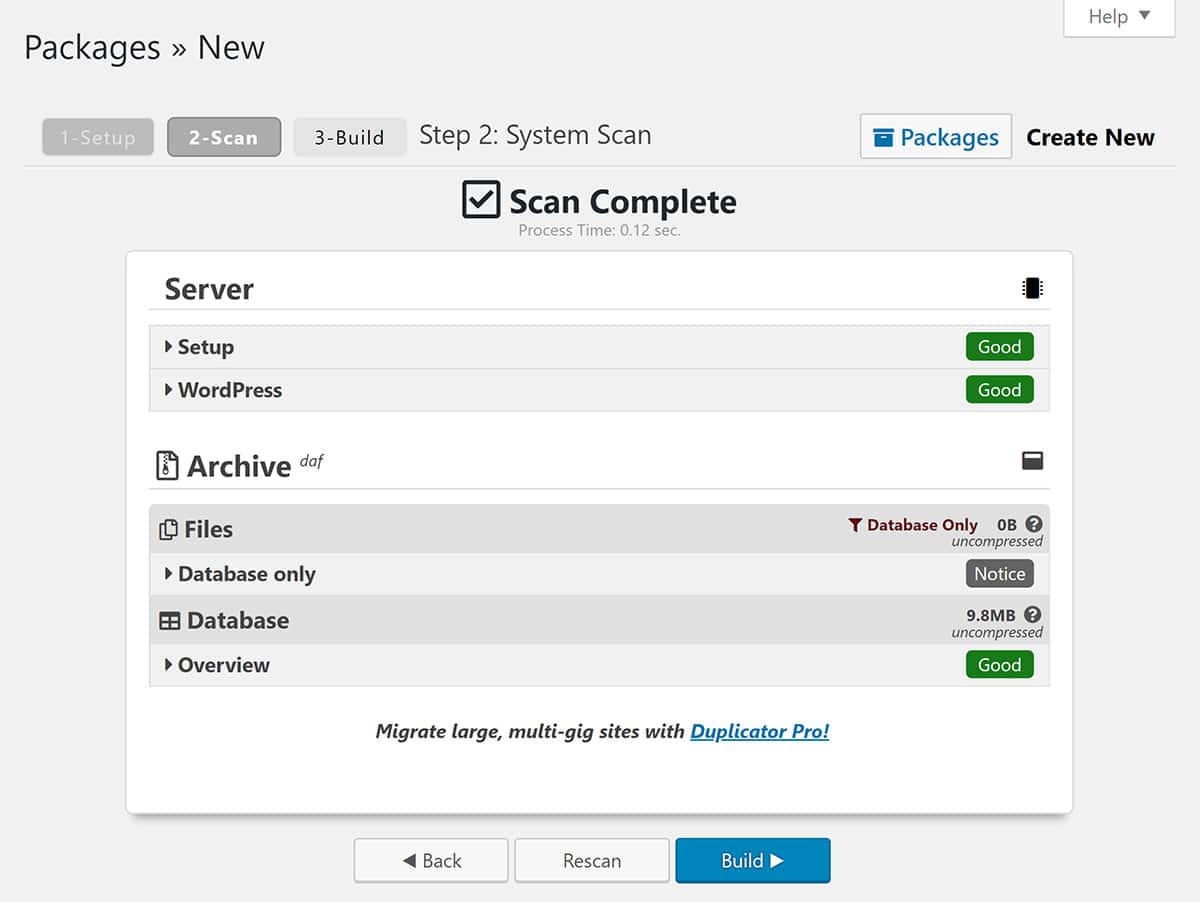Click the zip file icon beside Archive

pyautogui.click(x=167, y=466)
